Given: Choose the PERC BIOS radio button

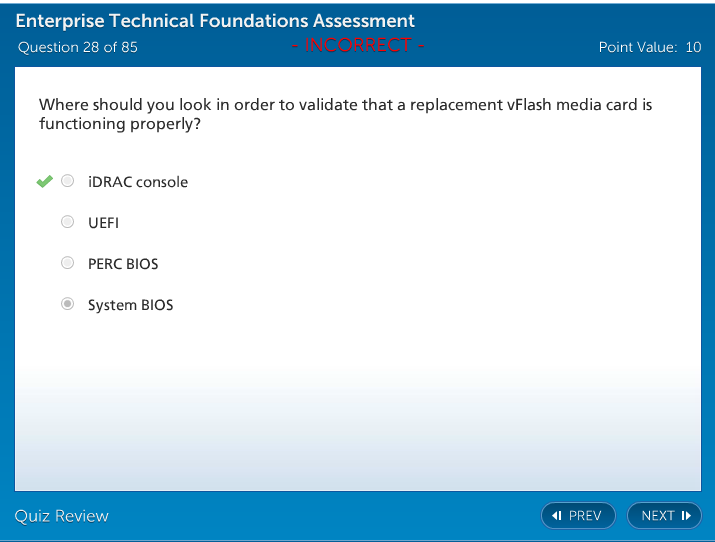Looking at the screenshot, I should (x=68, y=263).
